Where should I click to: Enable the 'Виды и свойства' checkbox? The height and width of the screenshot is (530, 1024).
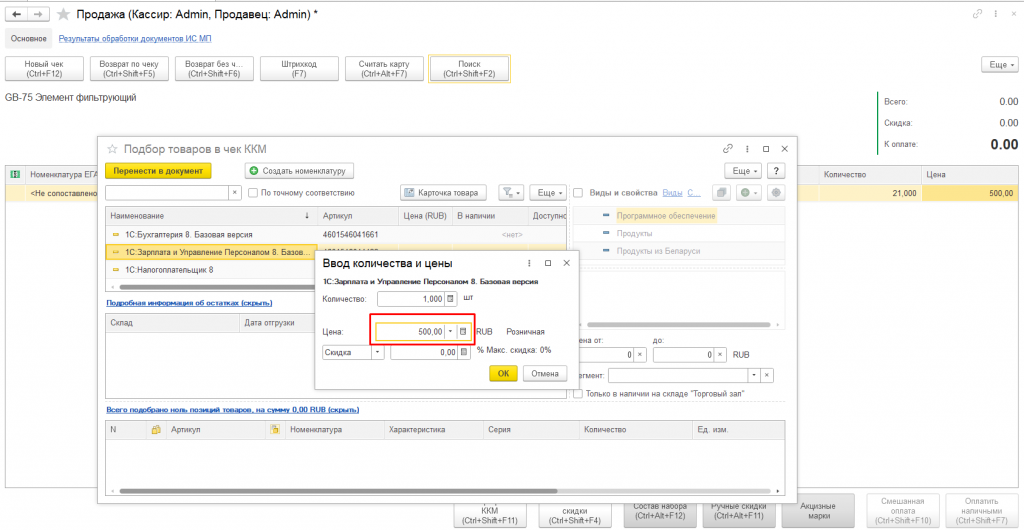578,193
